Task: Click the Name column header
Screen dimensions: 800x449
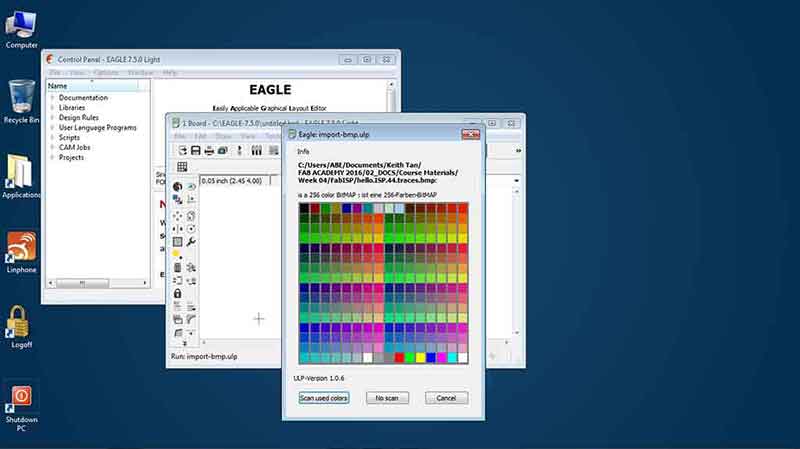Action: click(92, 86)
